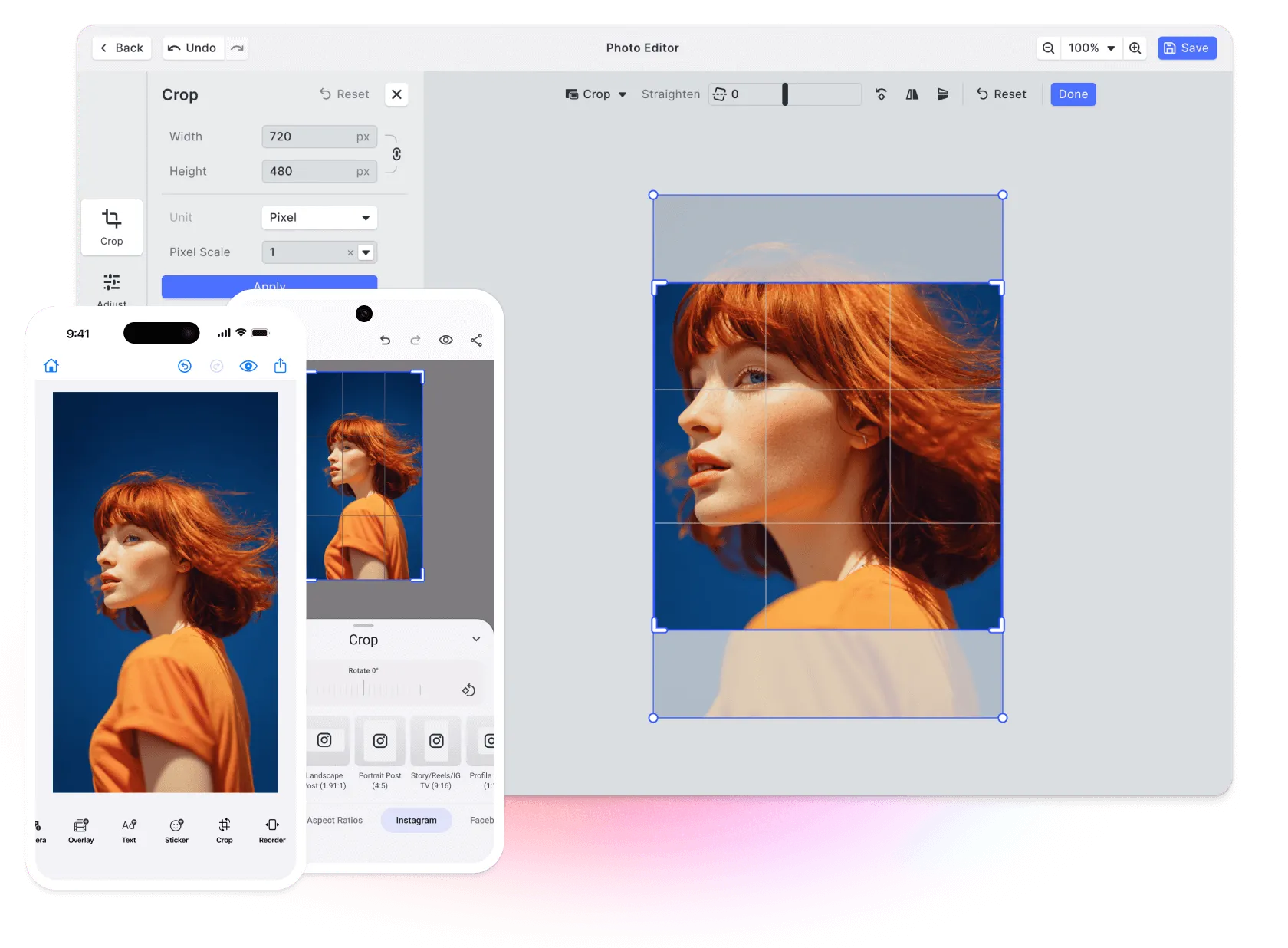This screenshot has width=1288, height=948.
Task: Switch to the Instagram tab
Action: 416,820
